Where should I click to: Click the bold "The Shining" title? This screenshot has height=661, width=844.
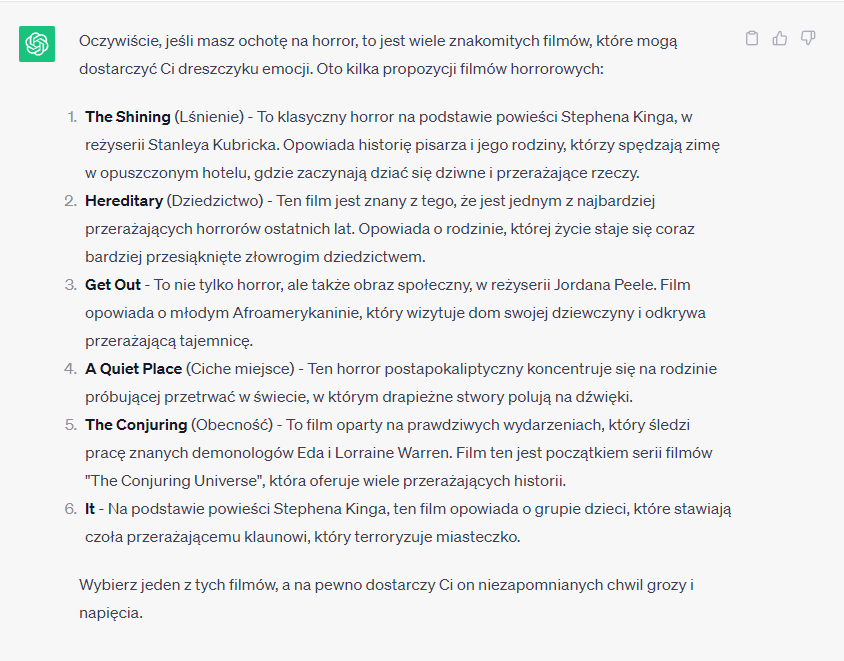pyautogui.click(x=128, y=117)
